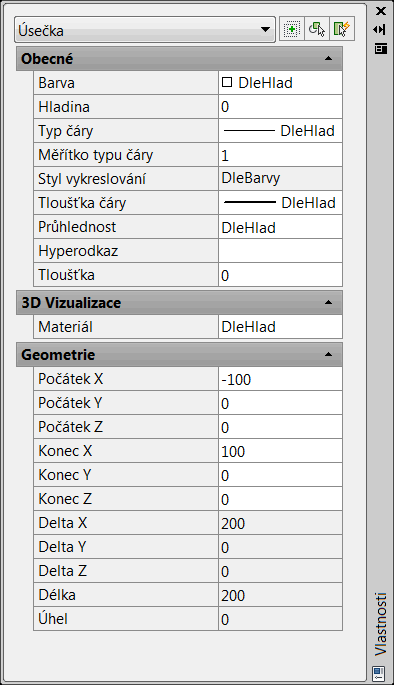The width and height of the screenshot is (394, 685).
Task: Toggle auto-hide arrows on palette bar
Action: tap(380, 29)
